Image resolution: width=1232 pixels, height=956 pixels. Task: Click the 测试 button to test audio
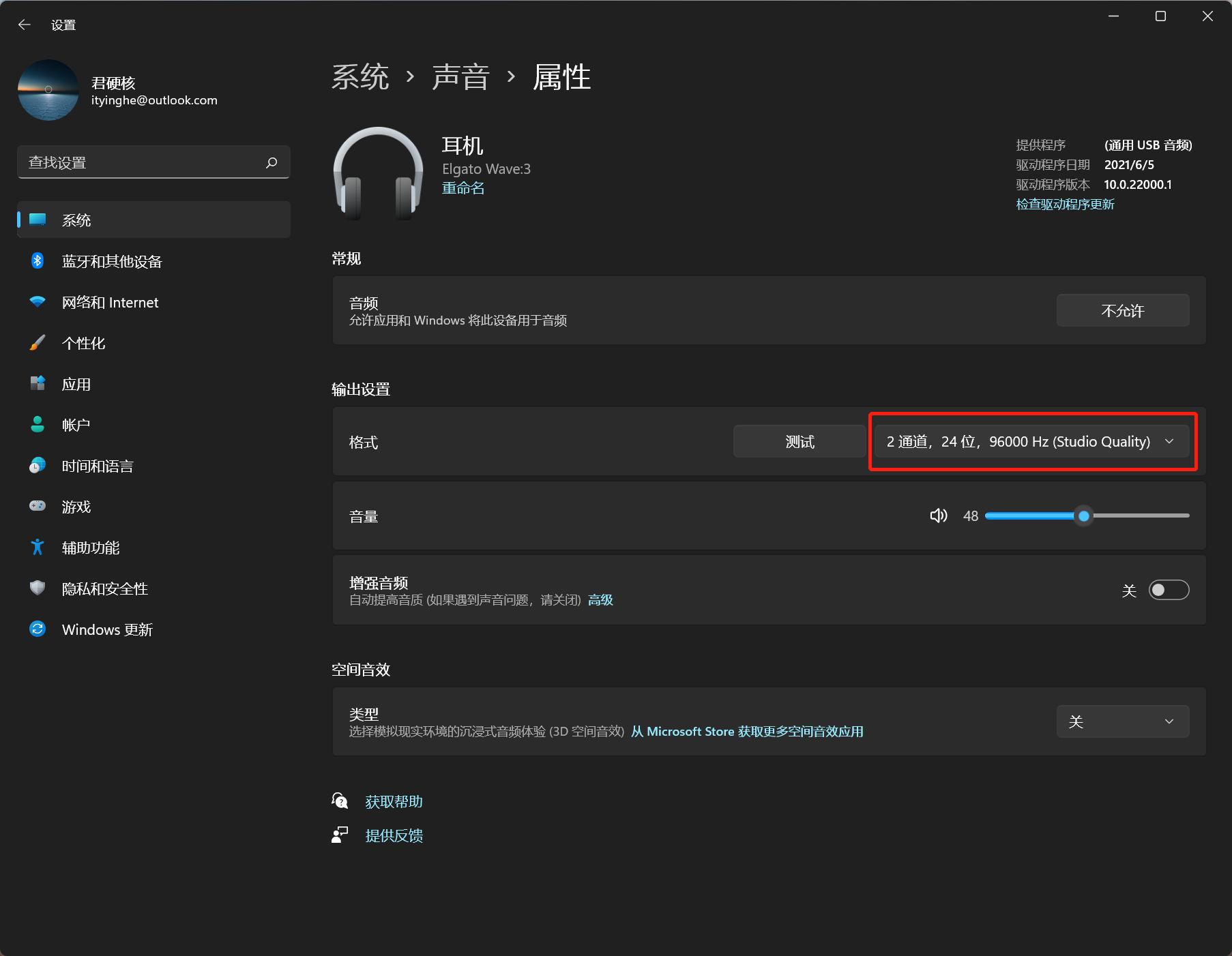[x=799, y=441]
